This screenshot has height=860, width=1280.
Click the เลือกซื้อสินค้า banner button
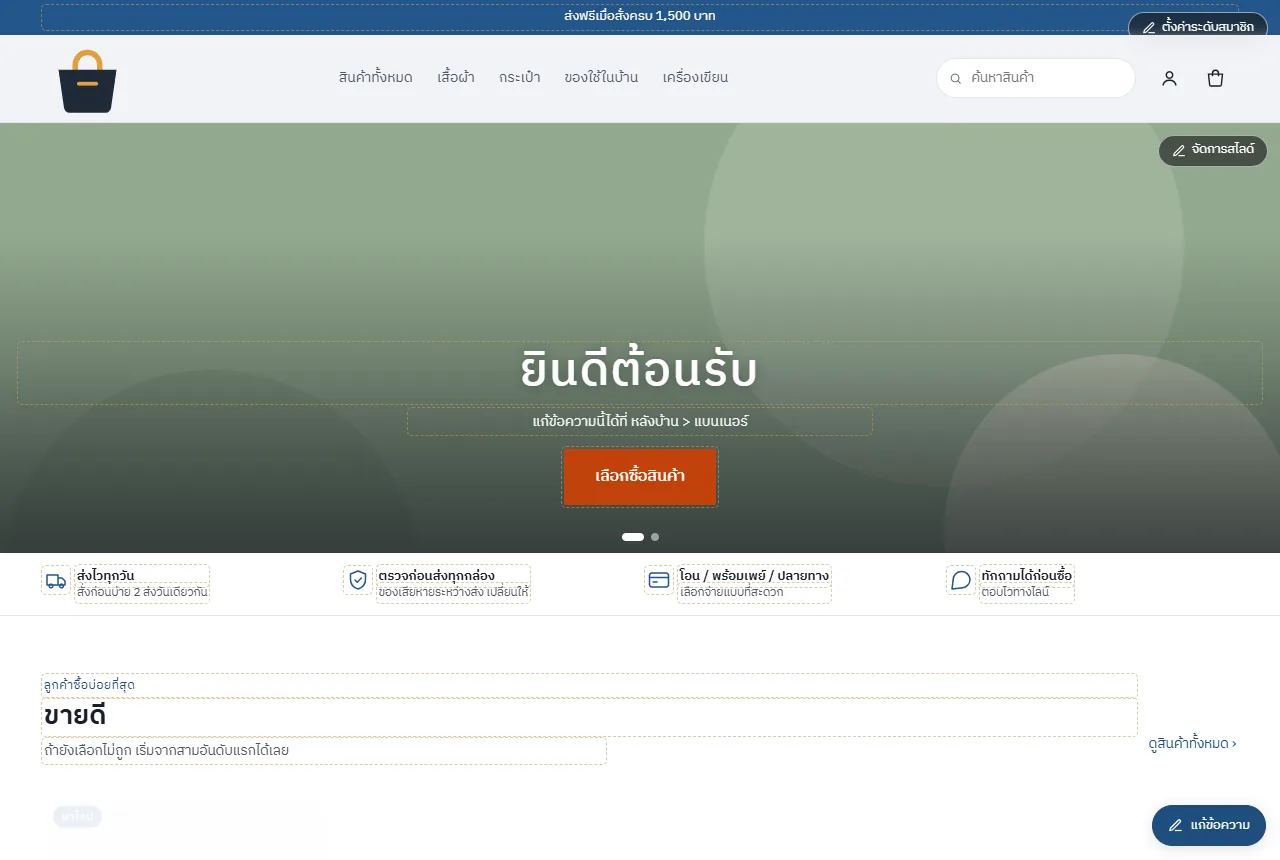point(640,477)
